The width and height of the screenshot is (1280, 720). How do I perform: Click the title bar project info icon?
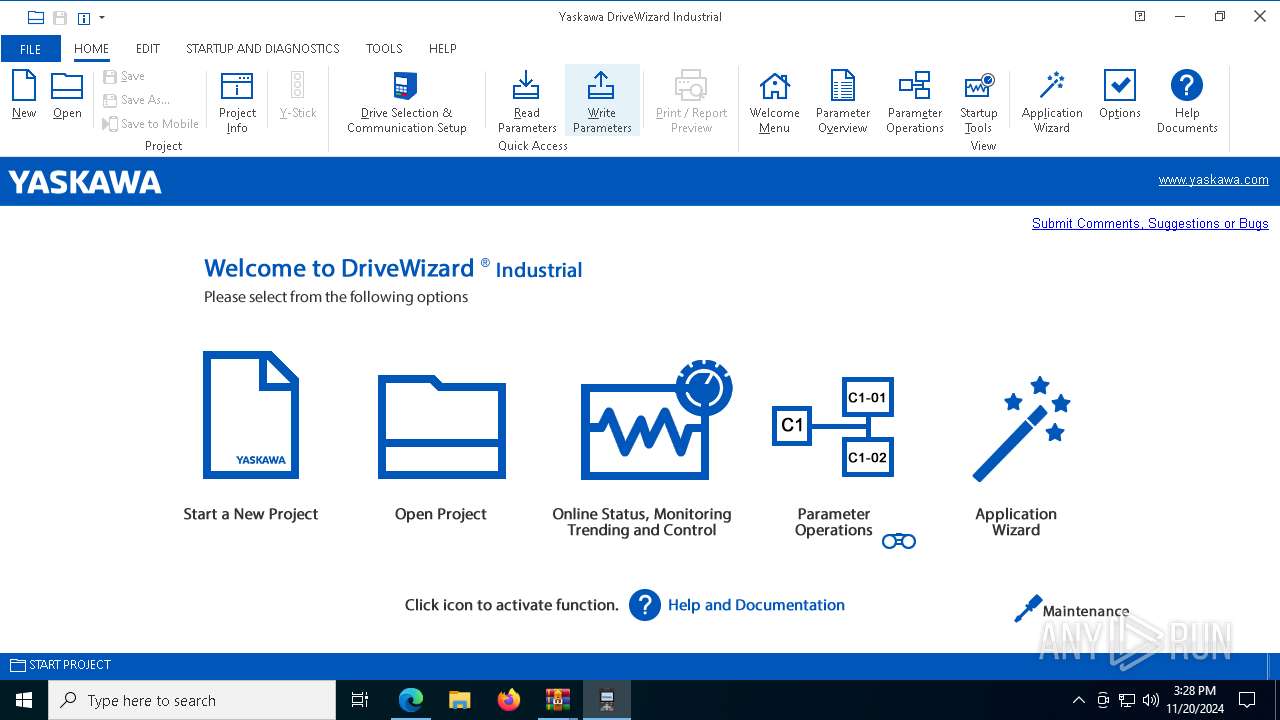coord(84,17)
